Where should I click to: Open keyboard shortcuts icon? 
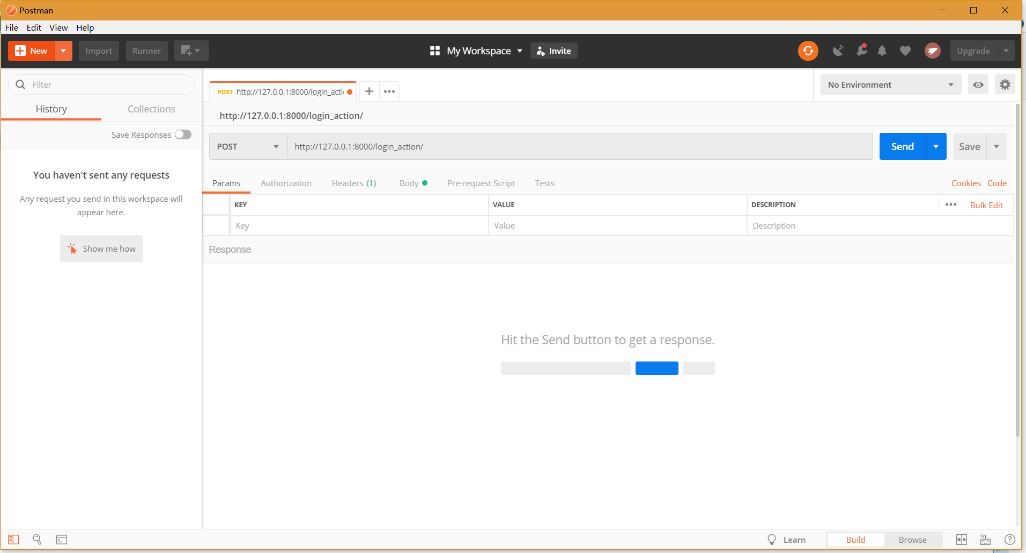tap(985, 539)
